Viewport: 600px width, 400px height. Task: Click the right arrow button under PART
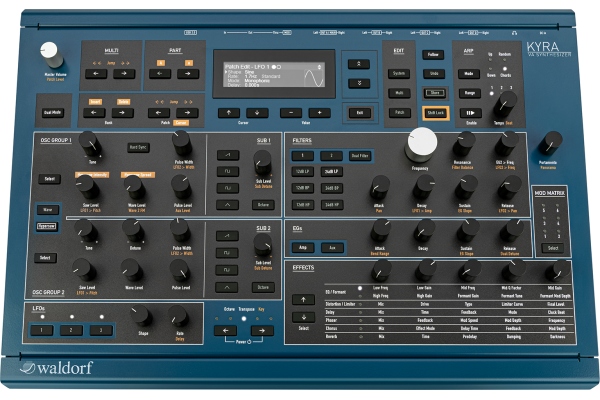pyautogui.click(x=188, y=73)
